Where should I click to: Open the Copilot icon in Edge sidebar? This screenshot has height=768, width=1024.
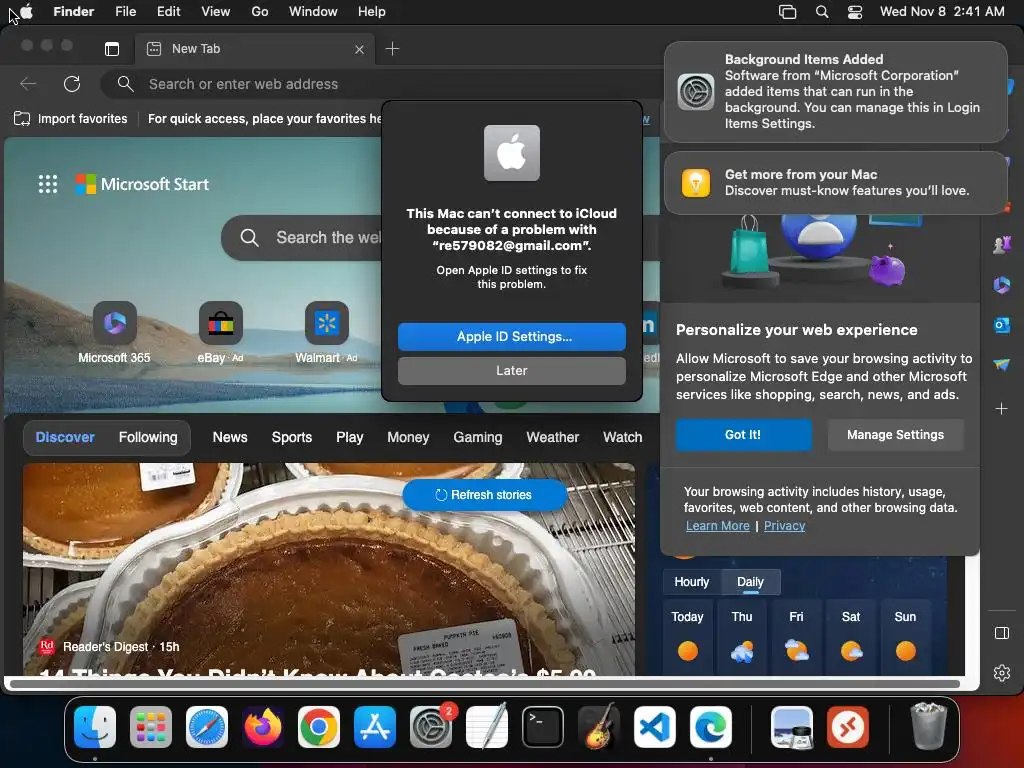point(1002,285)
